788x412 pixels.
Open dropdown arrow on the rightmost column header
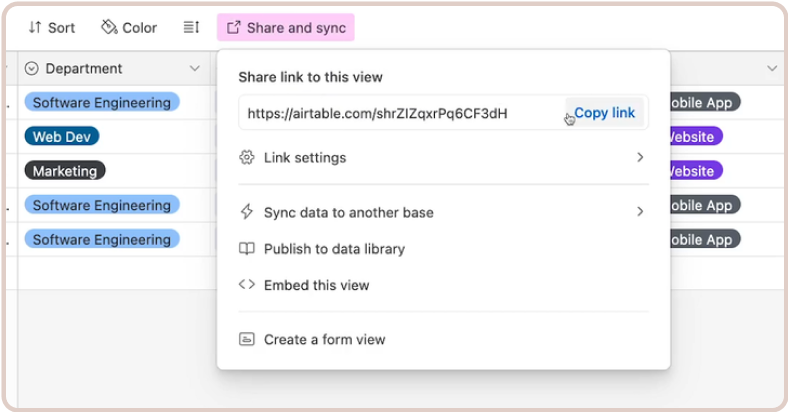[772, 69]
